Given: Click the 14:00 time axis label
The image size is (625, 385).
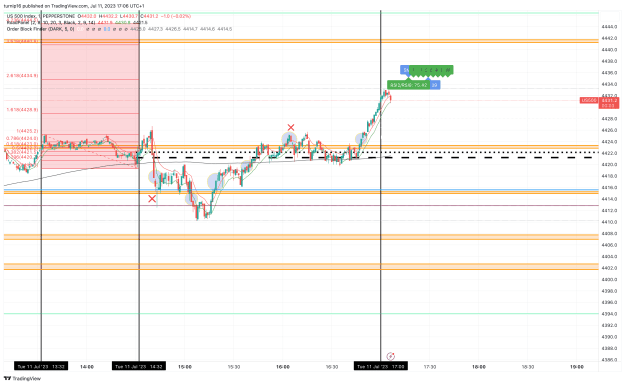Looking at the screenshot, I should (x=87, y=367).
